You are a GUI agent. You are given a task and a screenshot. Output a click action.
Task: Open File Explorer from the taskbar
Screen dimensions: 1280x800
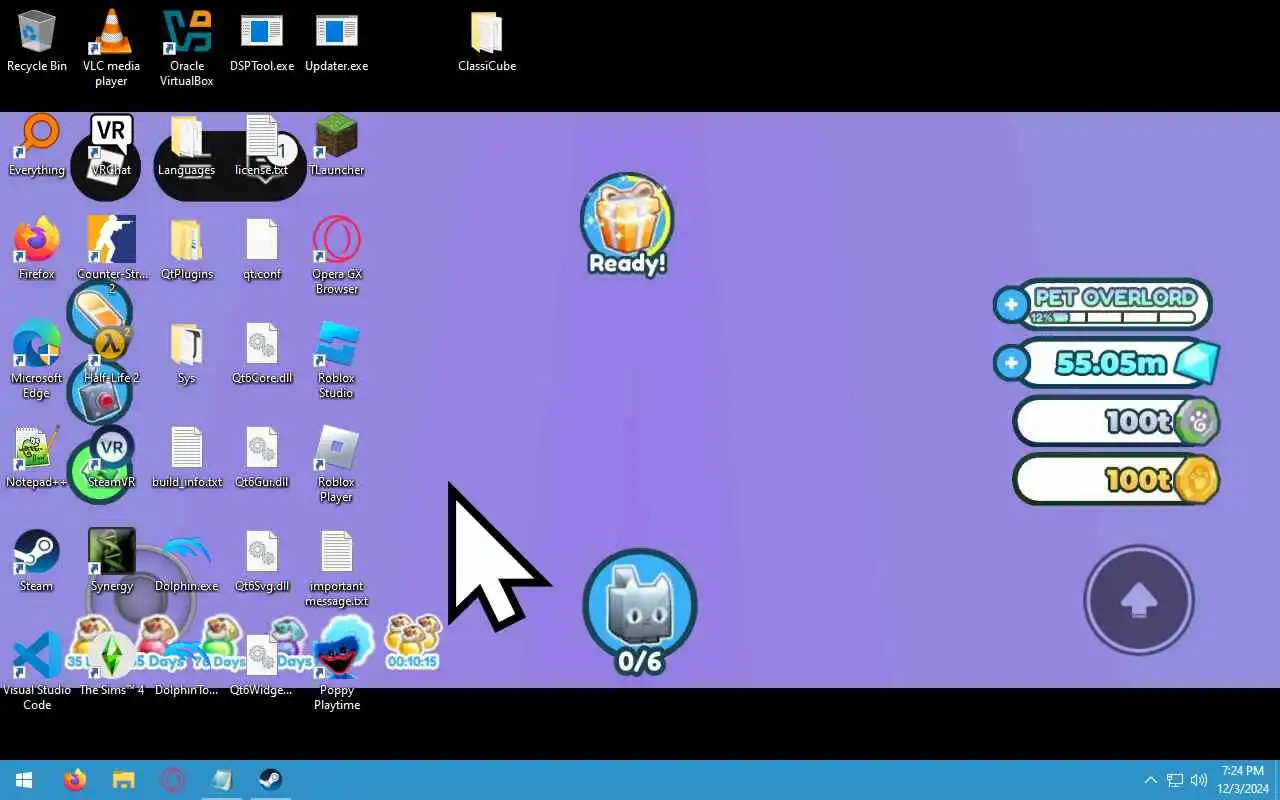pos(123,780)
